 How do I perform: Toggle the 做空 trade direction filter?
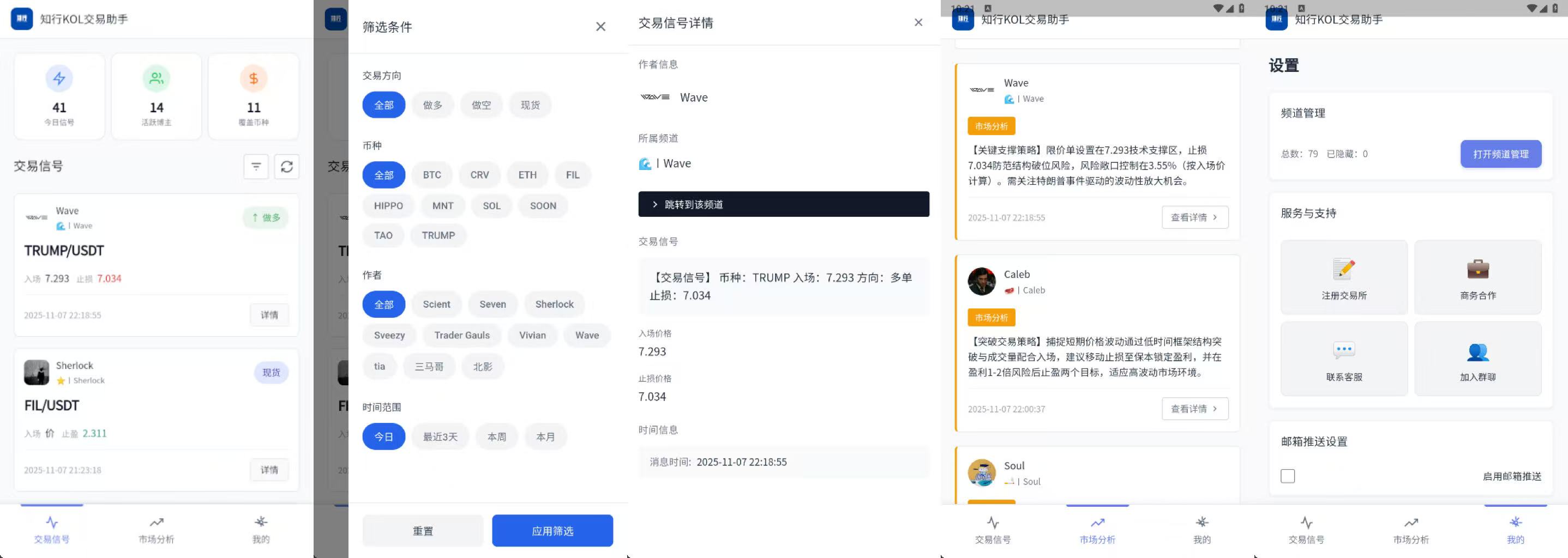point(481,104)
